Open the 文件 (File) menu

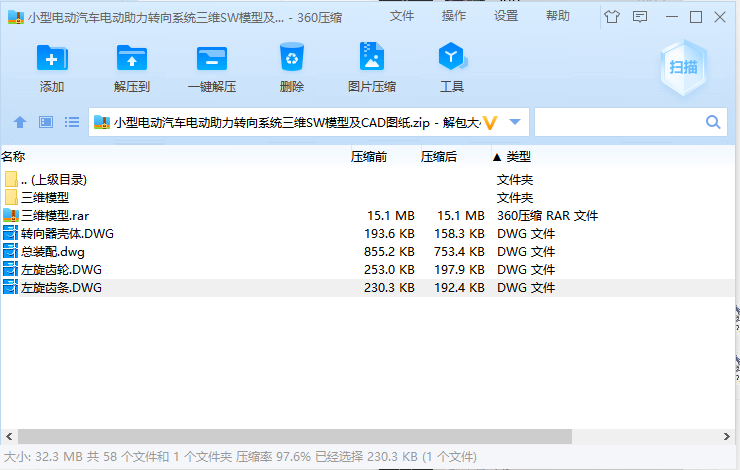(402, 16)
